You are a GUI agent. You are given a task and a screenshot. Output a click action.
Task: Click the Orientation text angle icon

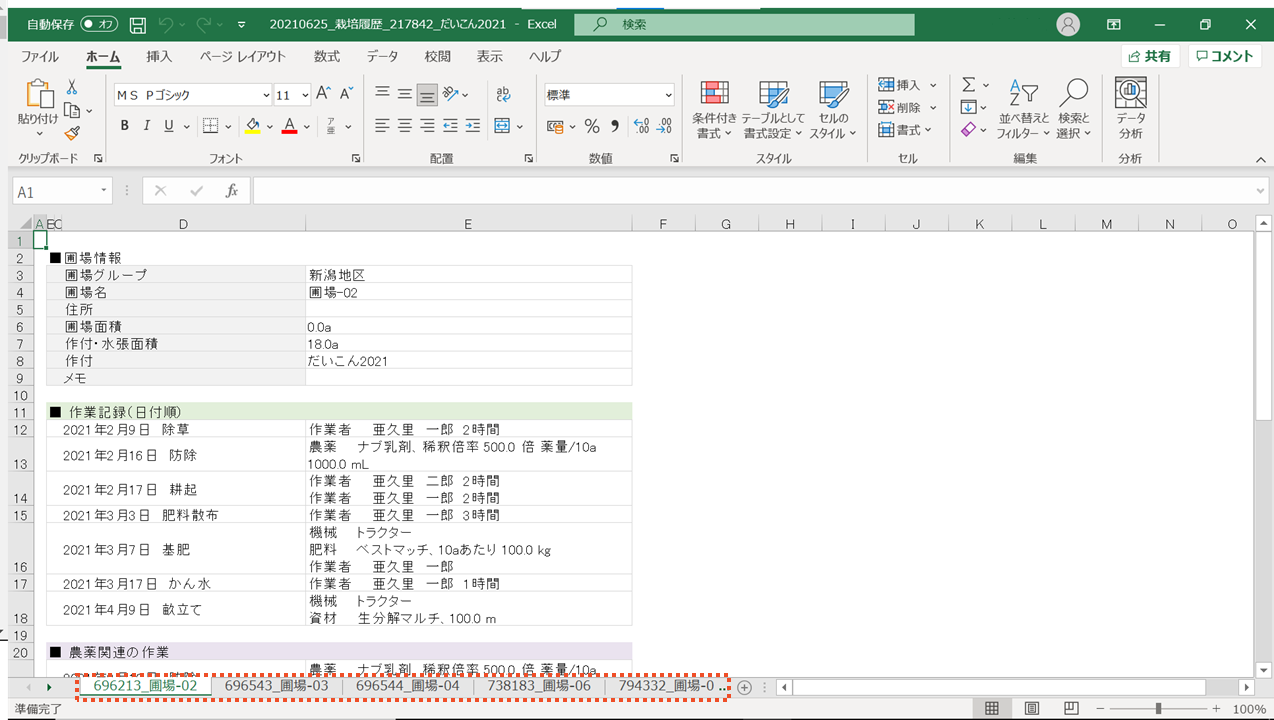pos(451,94)
